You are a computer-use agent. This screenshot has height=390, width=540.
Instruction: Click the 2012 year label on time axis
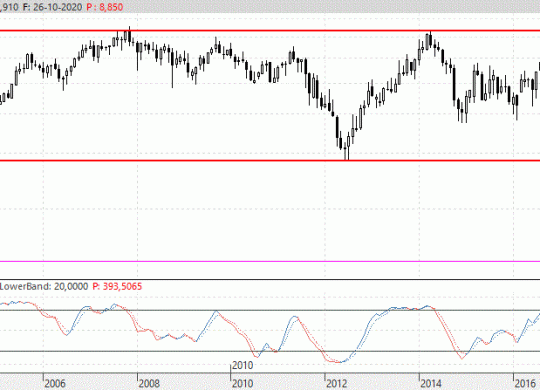point(336,383)
